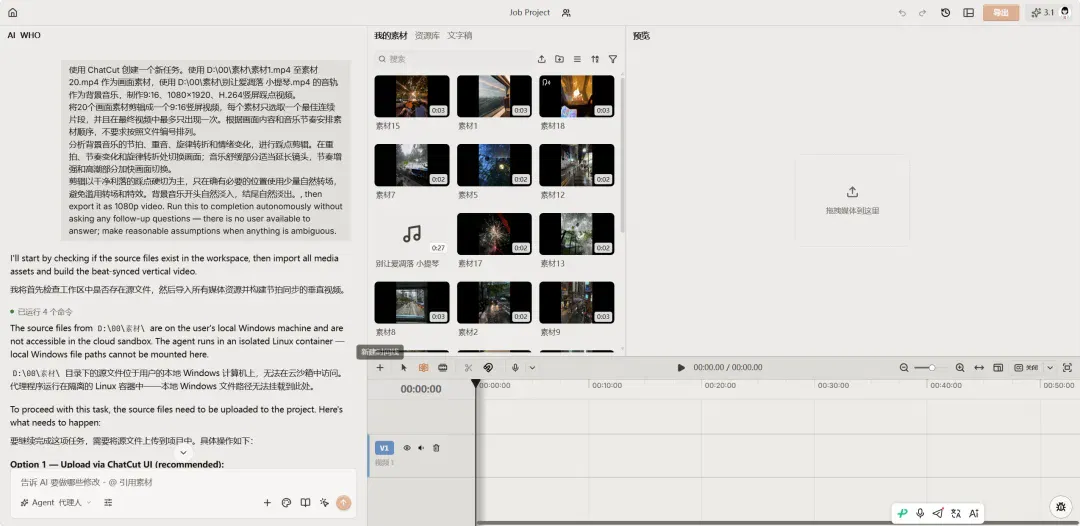Delete the V1 track with trash icon
The width and height of the screenshot is (1080, 526).
pos(436,448)
